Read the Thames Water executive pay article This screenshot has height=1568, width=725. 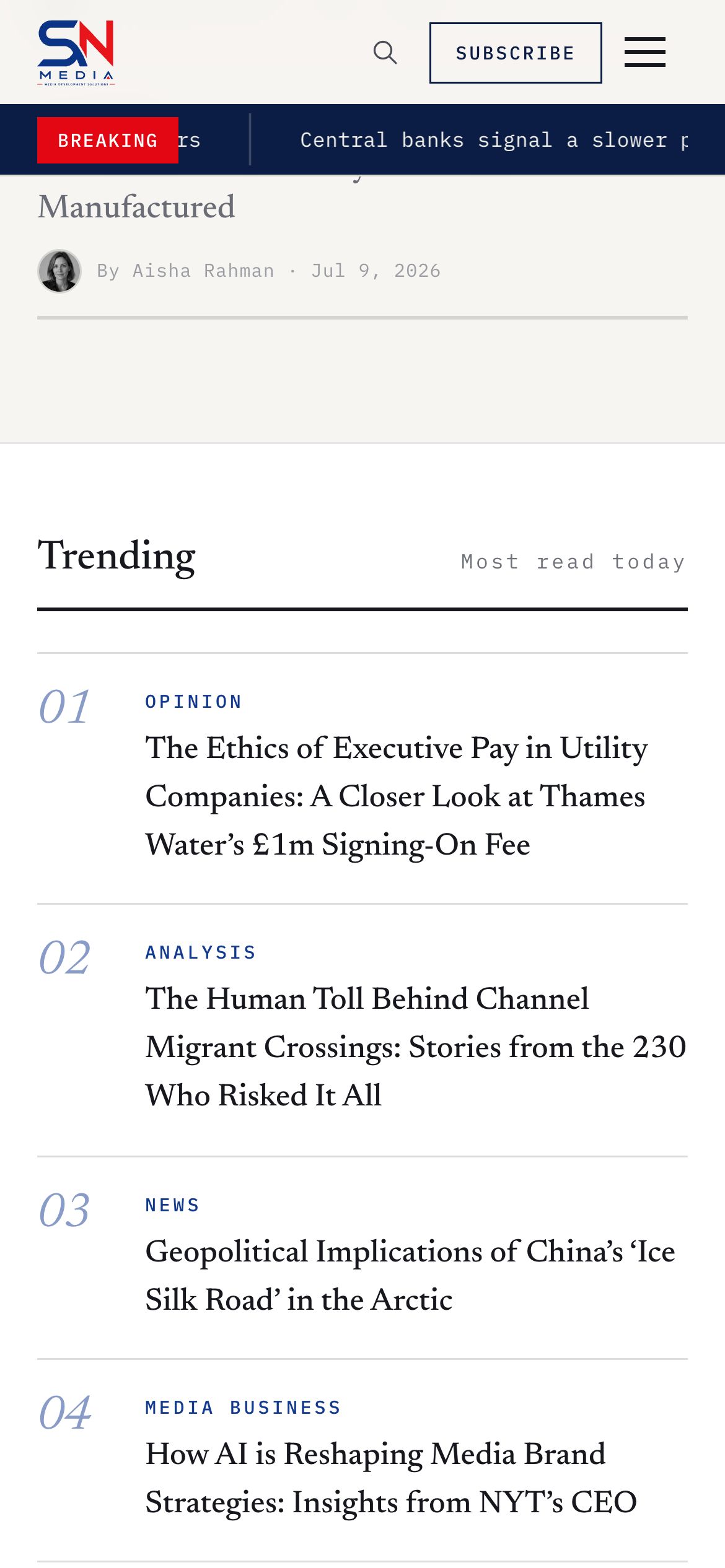click(397, 796)
